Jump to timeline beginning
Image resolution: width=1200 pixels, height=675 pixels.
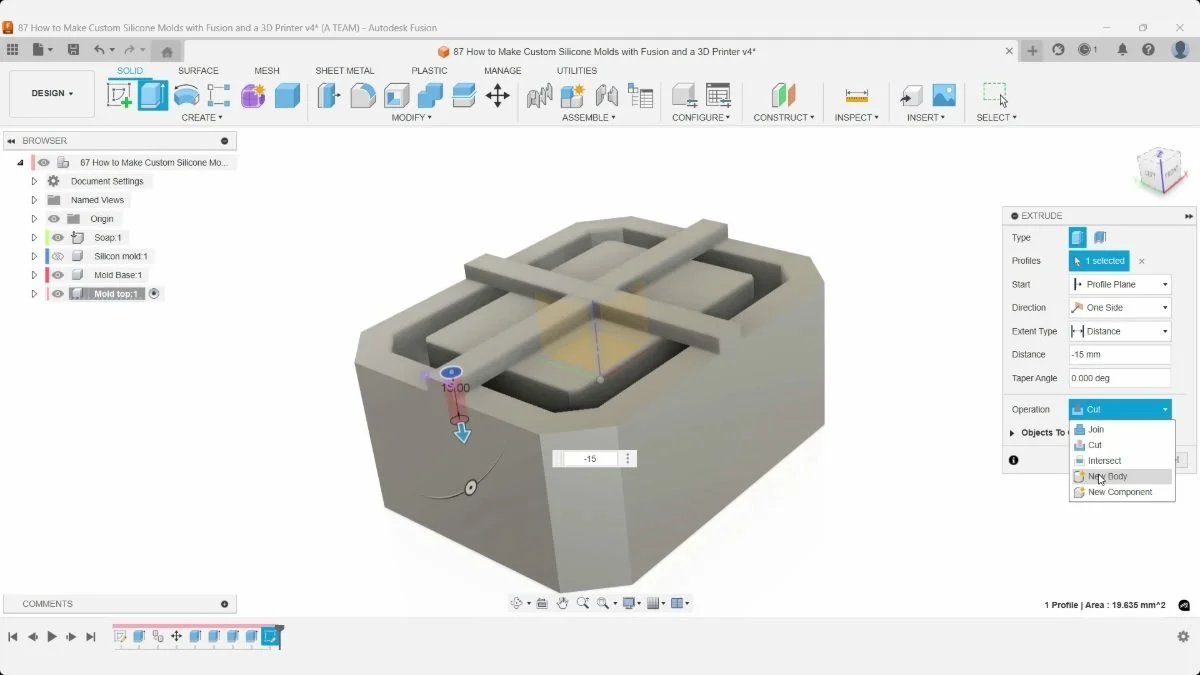point(13,636)
